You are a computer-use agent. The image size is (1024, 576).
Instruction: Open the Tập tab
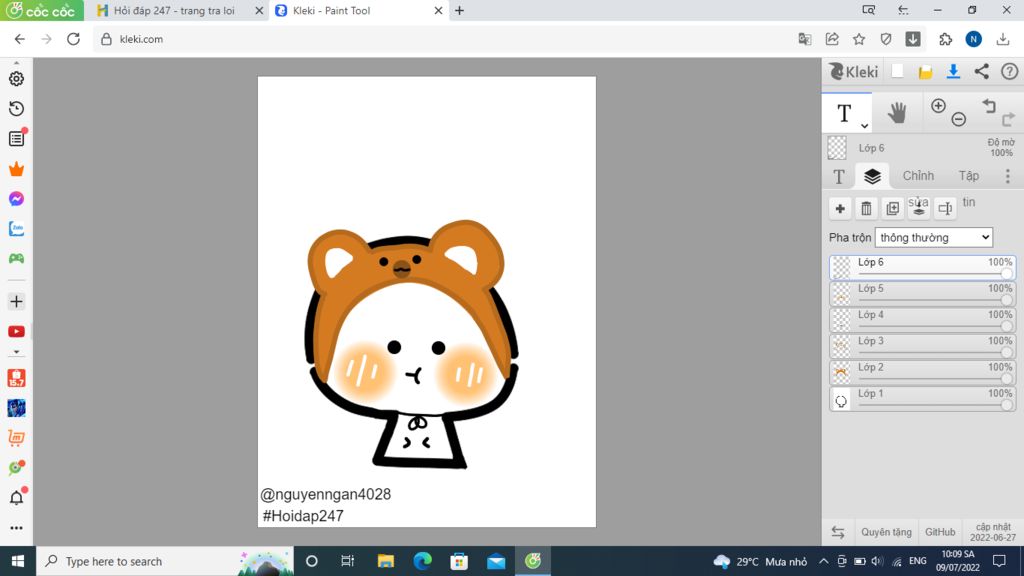point(968,176)
